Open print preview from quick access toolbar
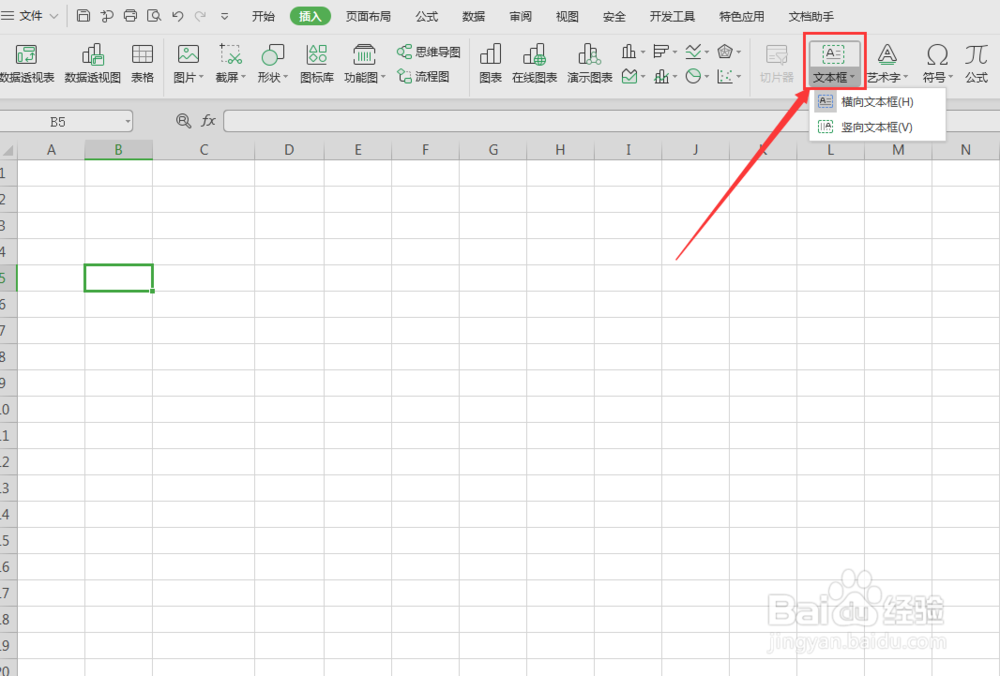 pyautogui.click(x=154, y=16)
